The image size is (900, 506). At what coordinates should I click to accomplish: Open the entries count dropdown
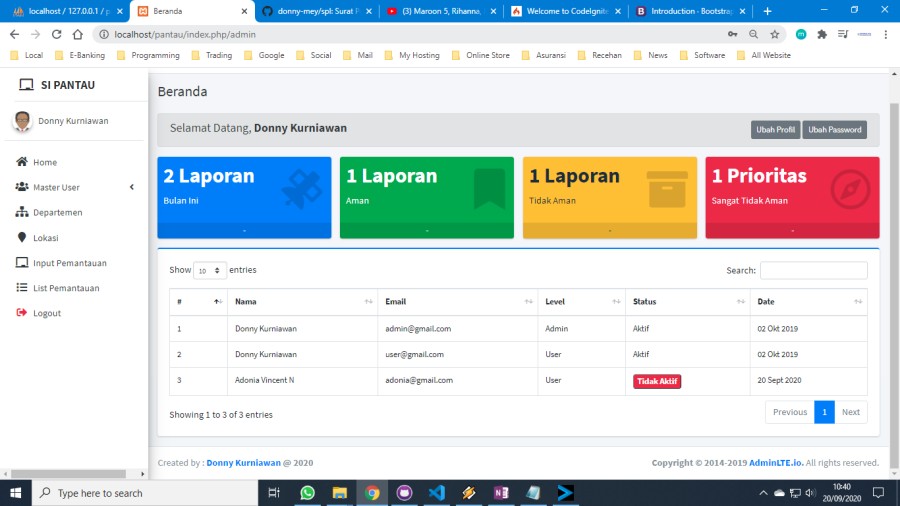coord(209,270)
